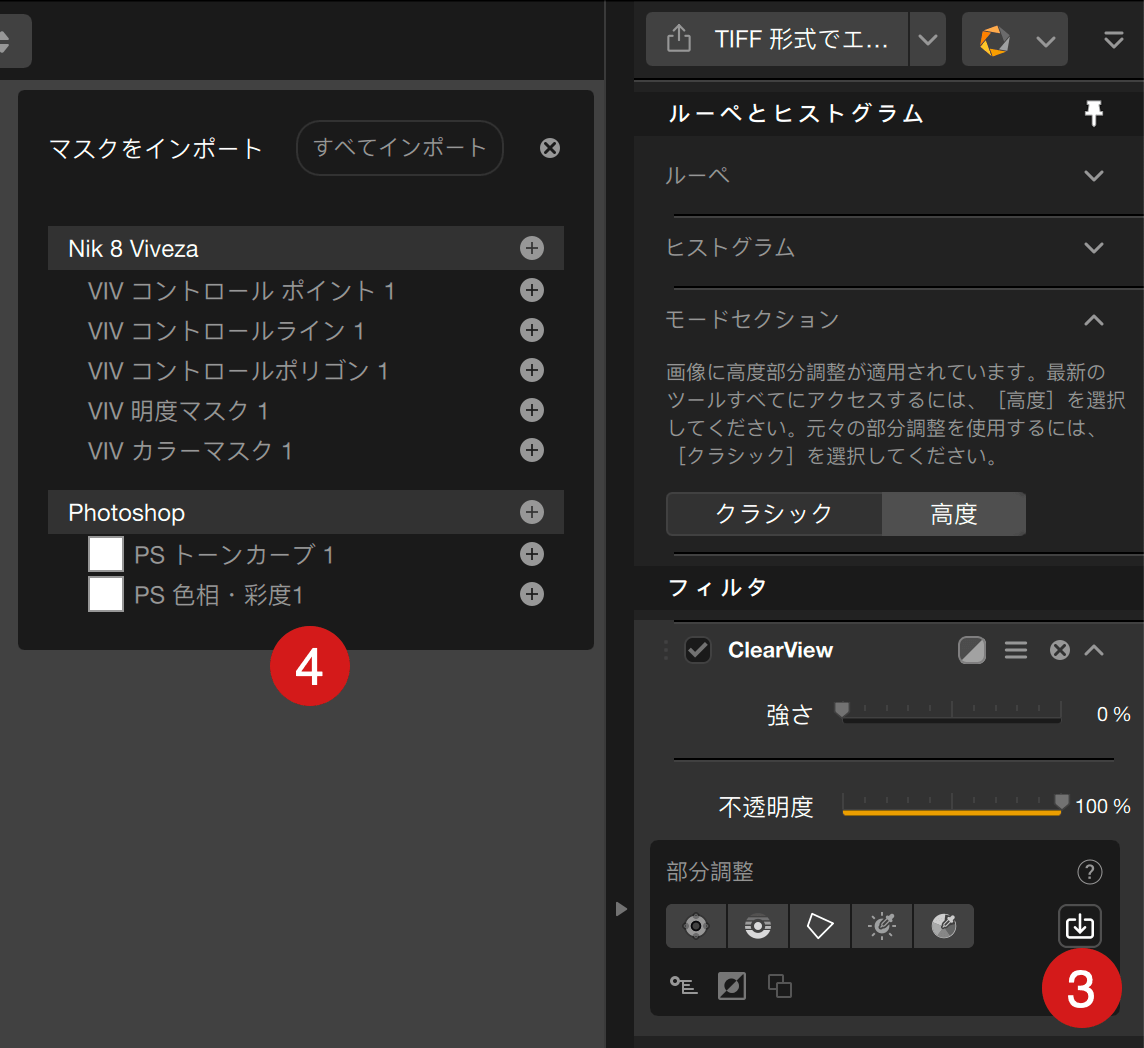
Task: Select the color mask tool
Action: click(x=944, y=926)
